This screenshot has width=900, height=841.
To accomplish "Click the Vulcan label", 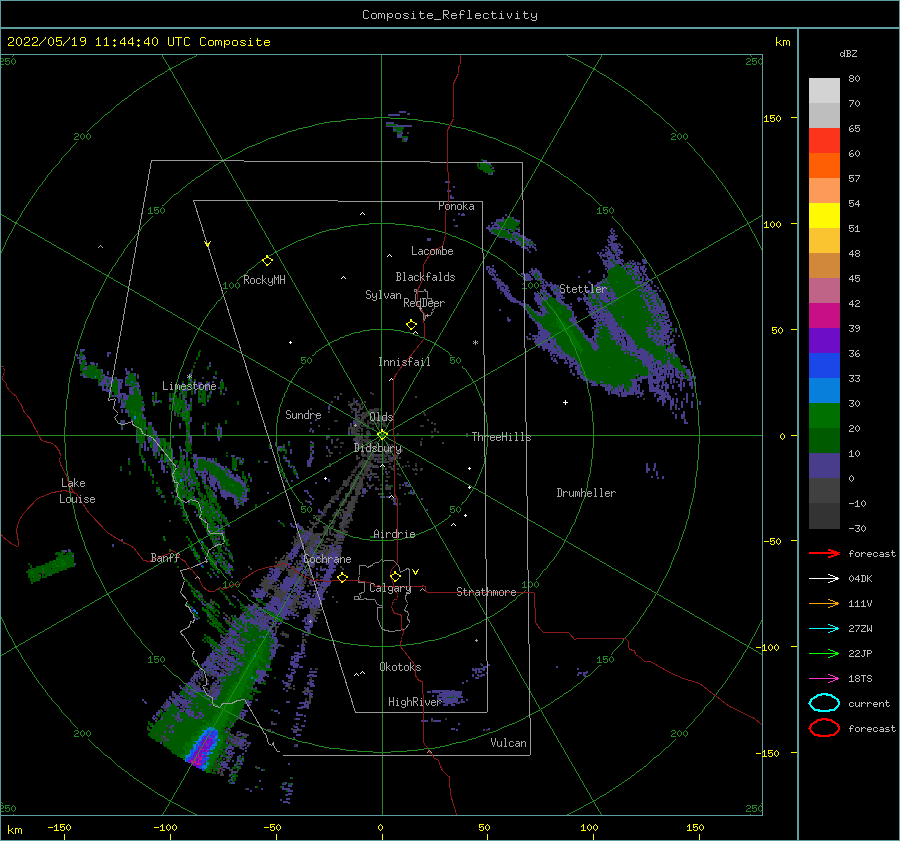I will [508, 743].
